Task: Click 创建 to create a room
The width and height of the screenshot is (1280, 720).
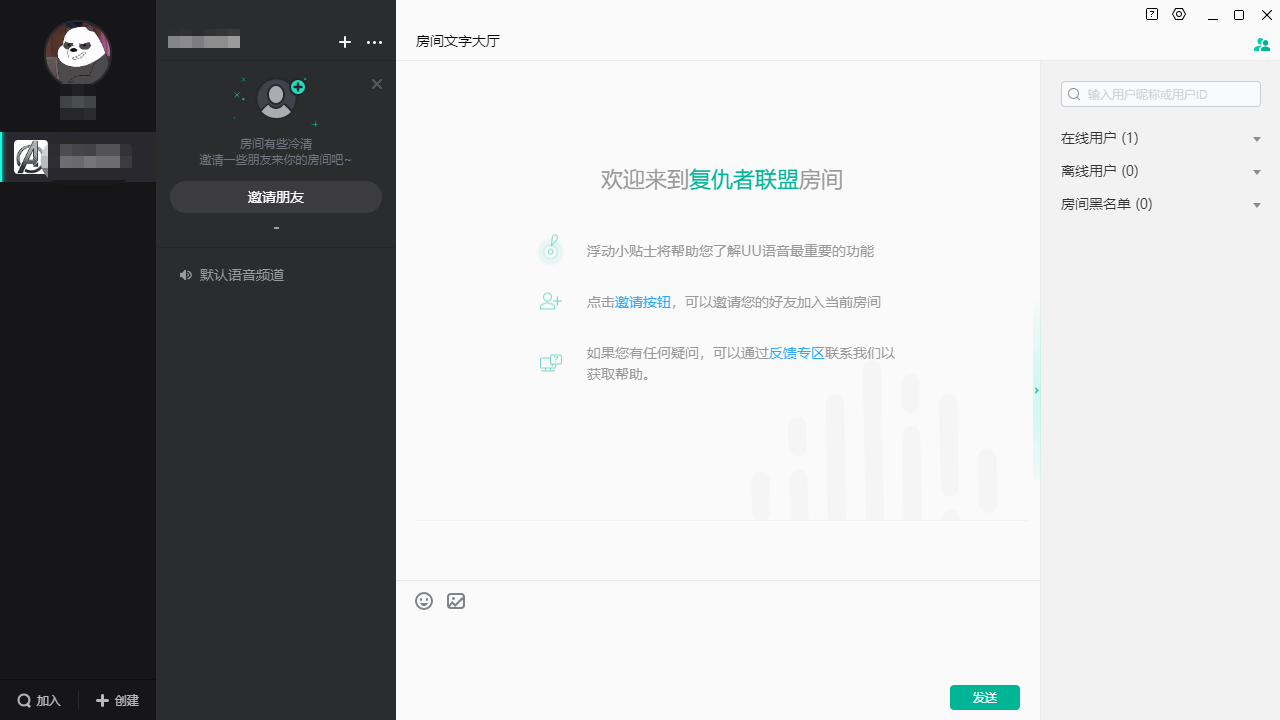Action: (117, 701)
